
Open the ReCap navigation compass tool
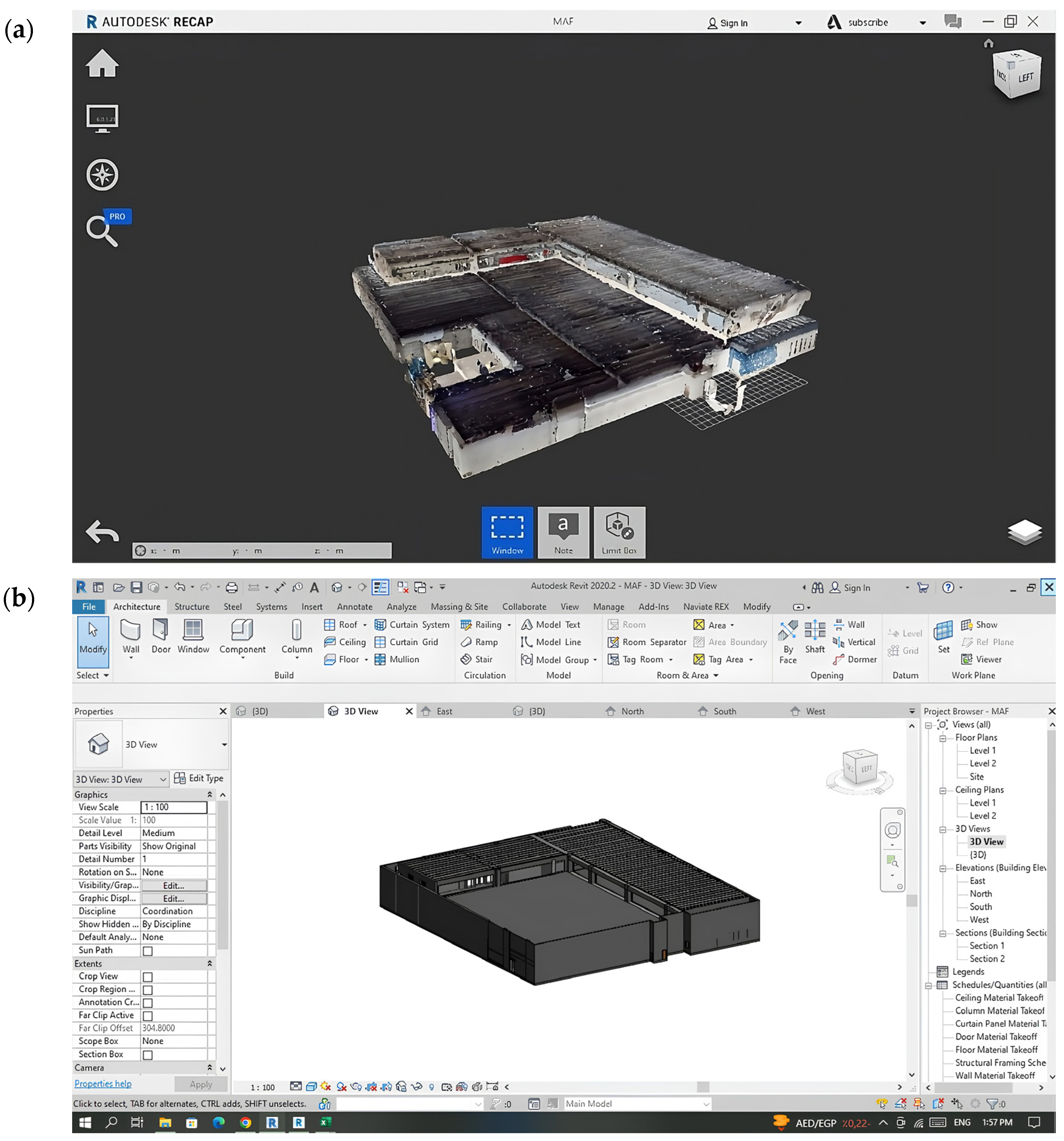coord(102,174)
